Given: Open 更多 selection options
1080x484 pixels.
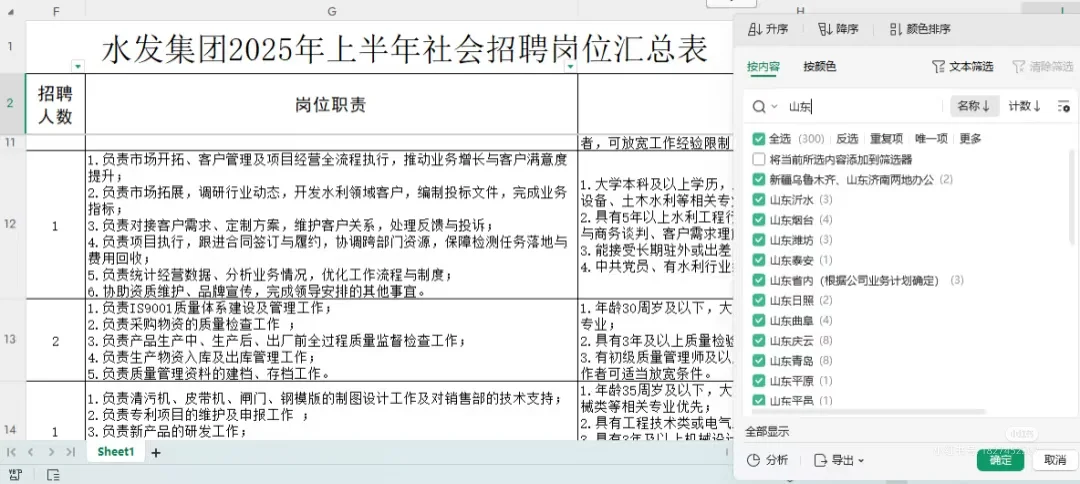Looking at the screenshot, I should [970, 138].
